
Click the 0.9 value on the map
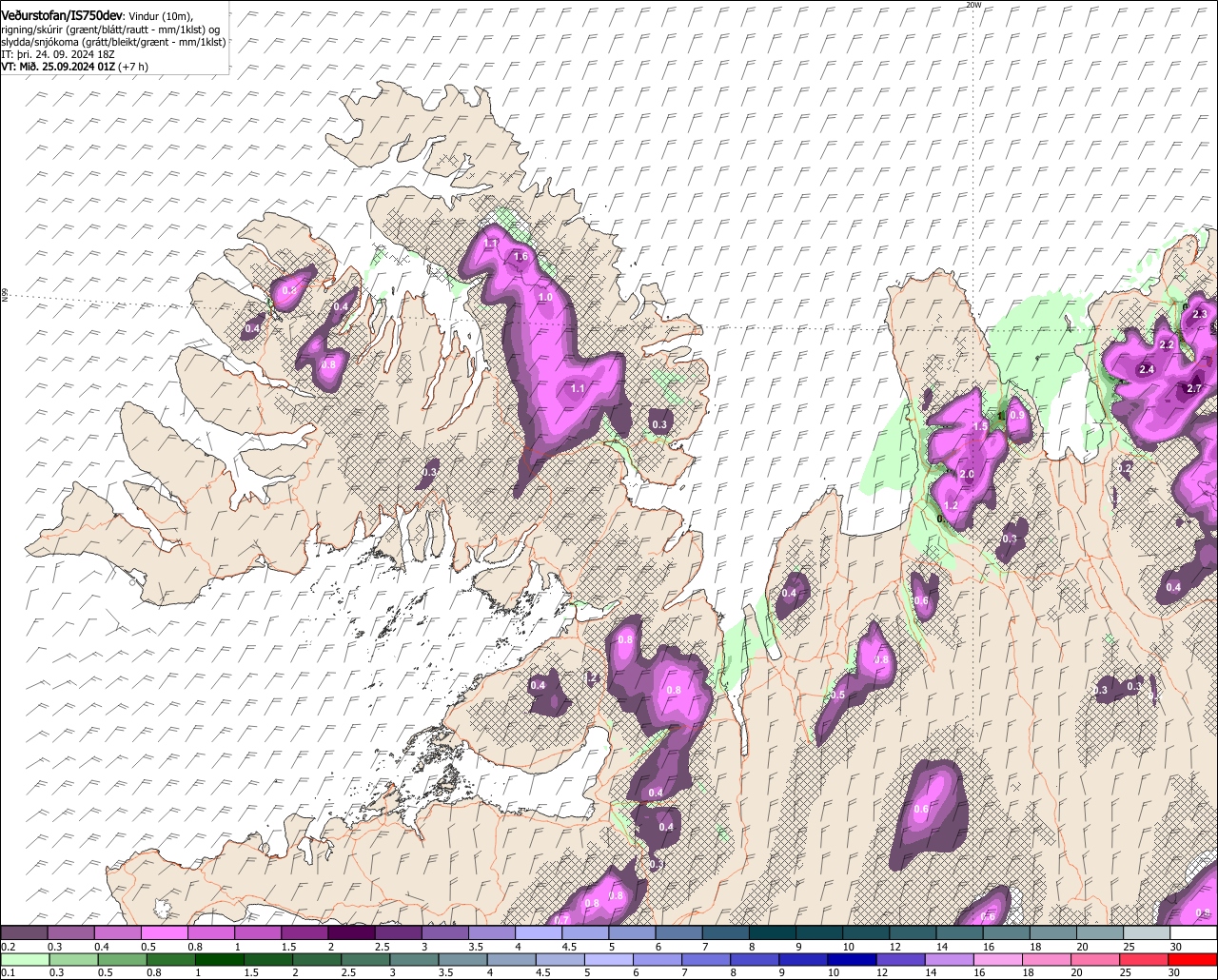(x=1017, y=415)
